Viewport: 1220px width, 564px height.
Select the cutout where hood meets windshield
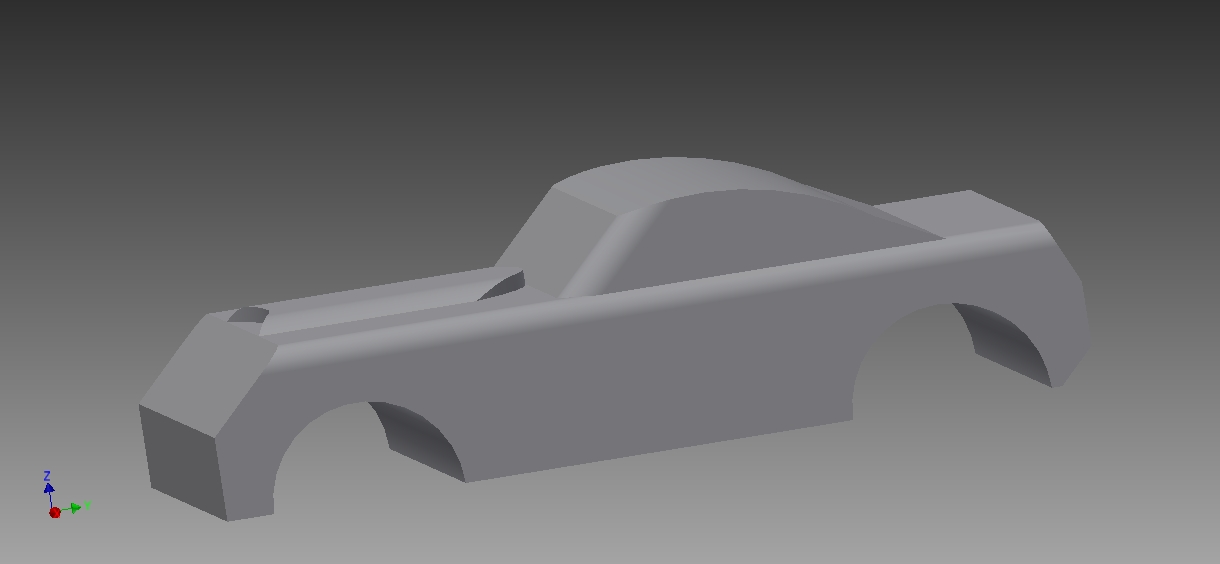[503, 286]
